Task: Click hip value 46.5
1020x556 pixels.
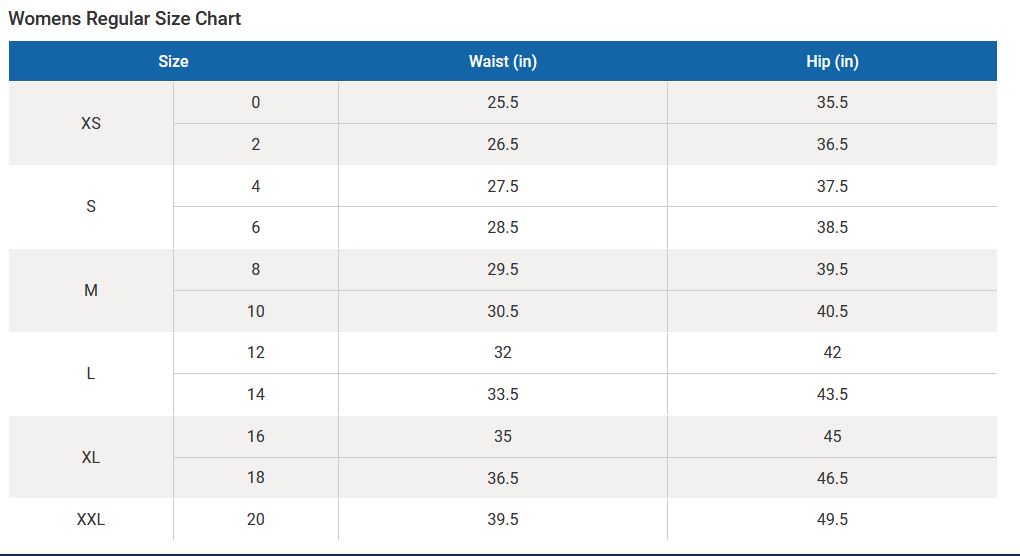Action: click(x=832, y=478)
